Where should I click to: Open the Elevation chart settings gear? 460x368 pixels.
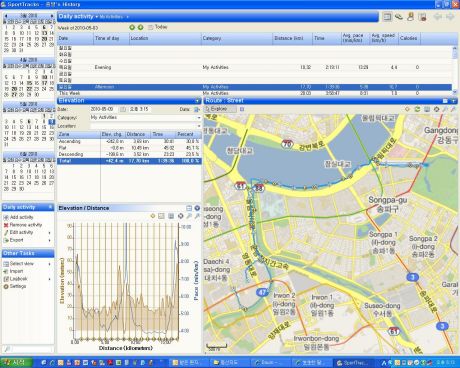click(x=180, y=216)
